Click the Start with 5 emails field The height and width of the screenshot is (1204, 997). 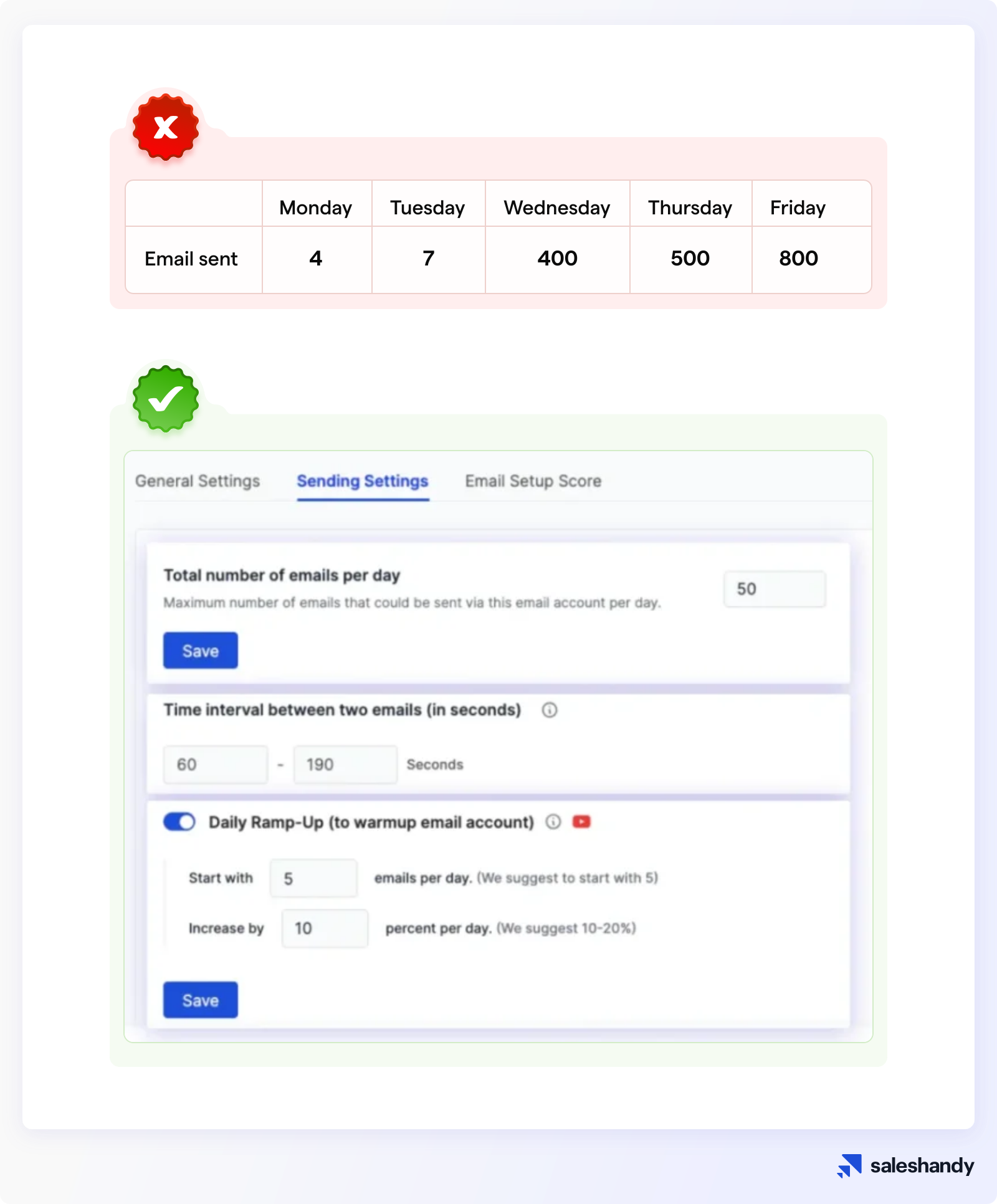(x=313, y=877)
